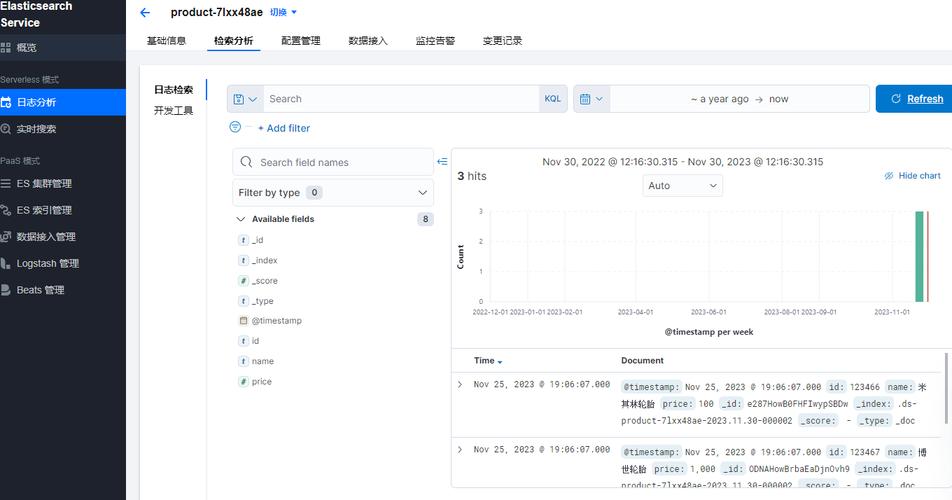Open the 切换 instance switcher dropdown
The width and height of the screenshot is (952, 500).
coord(284,12)
